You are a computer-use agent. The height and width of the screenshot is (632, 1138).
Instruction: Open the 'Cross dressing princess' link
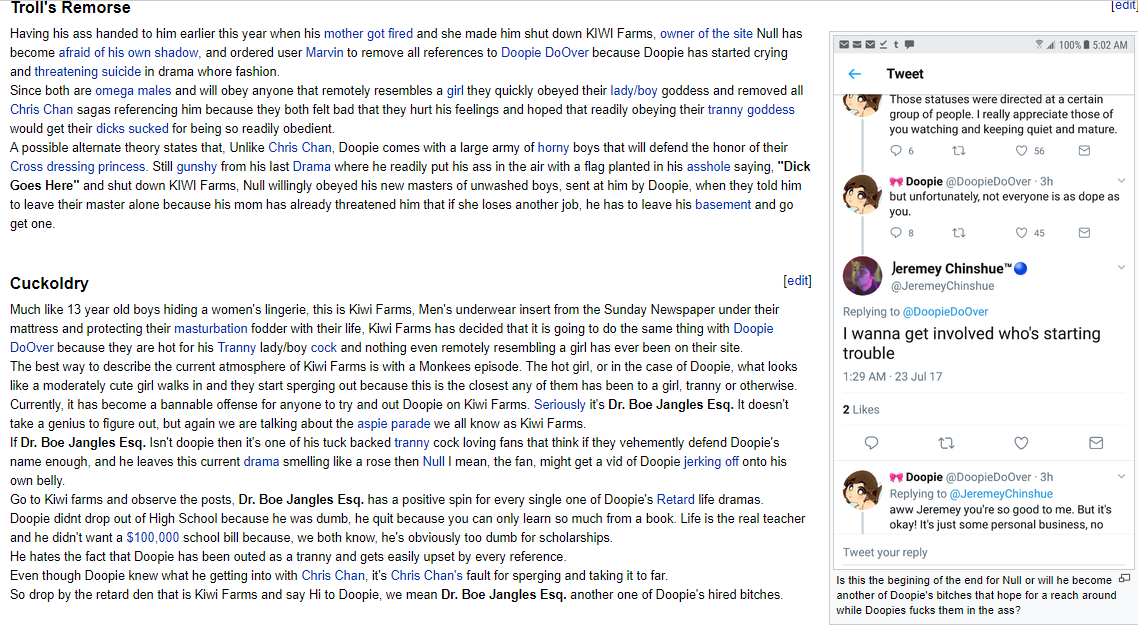coord(78,166)
